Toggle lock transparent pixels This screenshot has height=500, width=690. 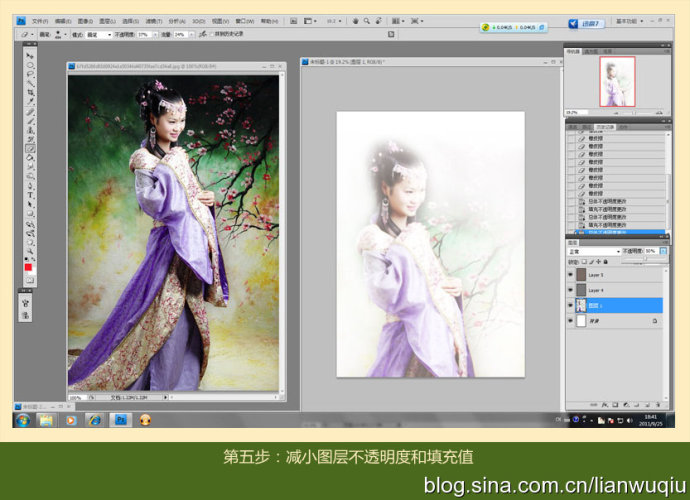point(584,261)
